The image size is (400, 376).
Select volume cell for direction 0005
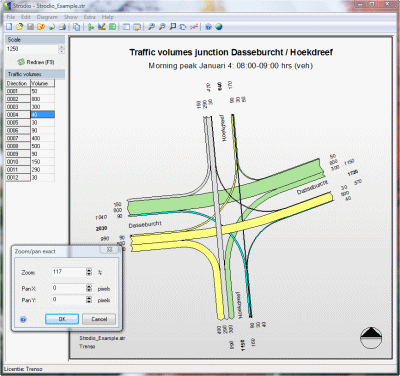42,122
